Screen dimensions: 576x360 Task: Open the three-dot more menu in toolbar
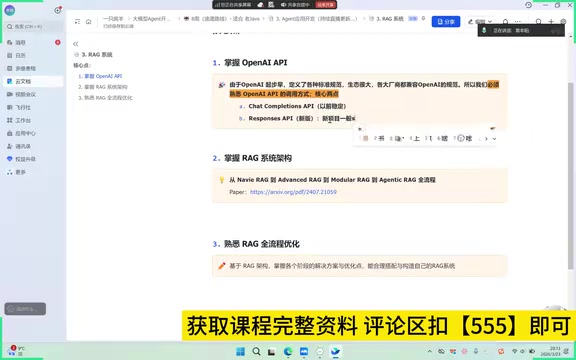coord(518,22)
